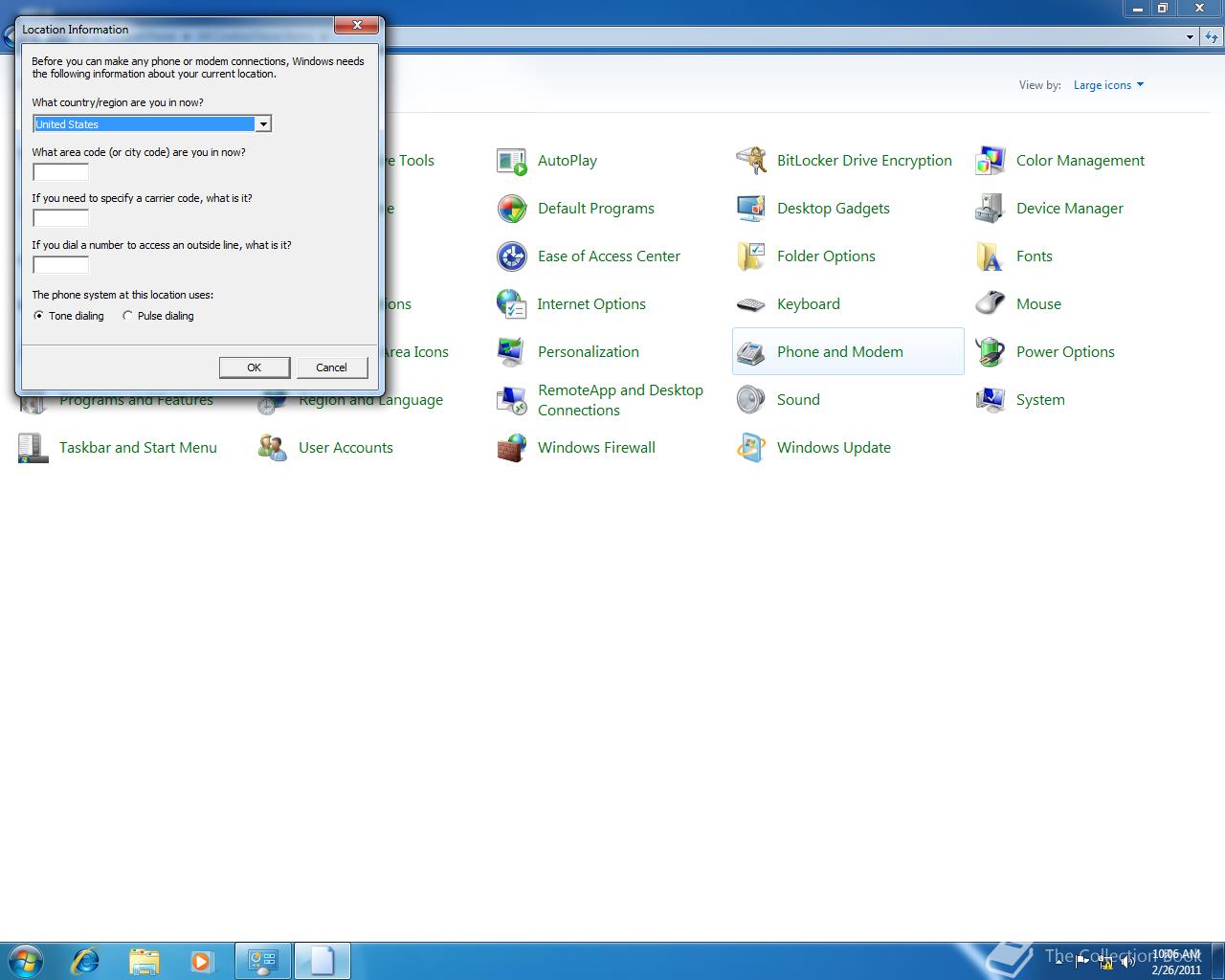The height and width of the screenshot is (980, 1225).
Task: Open the User Accounts icon
Action: [273, 448]
